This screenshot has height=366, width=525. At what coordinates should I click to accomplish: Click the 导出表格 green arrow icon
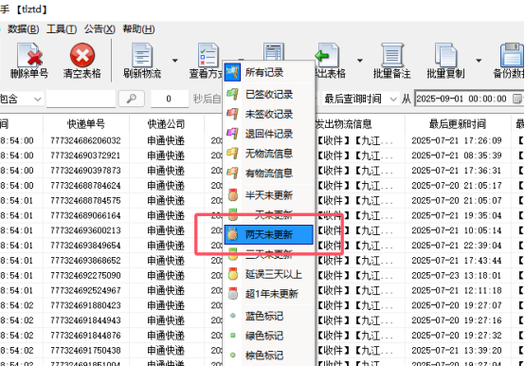[x=328, y=54]
